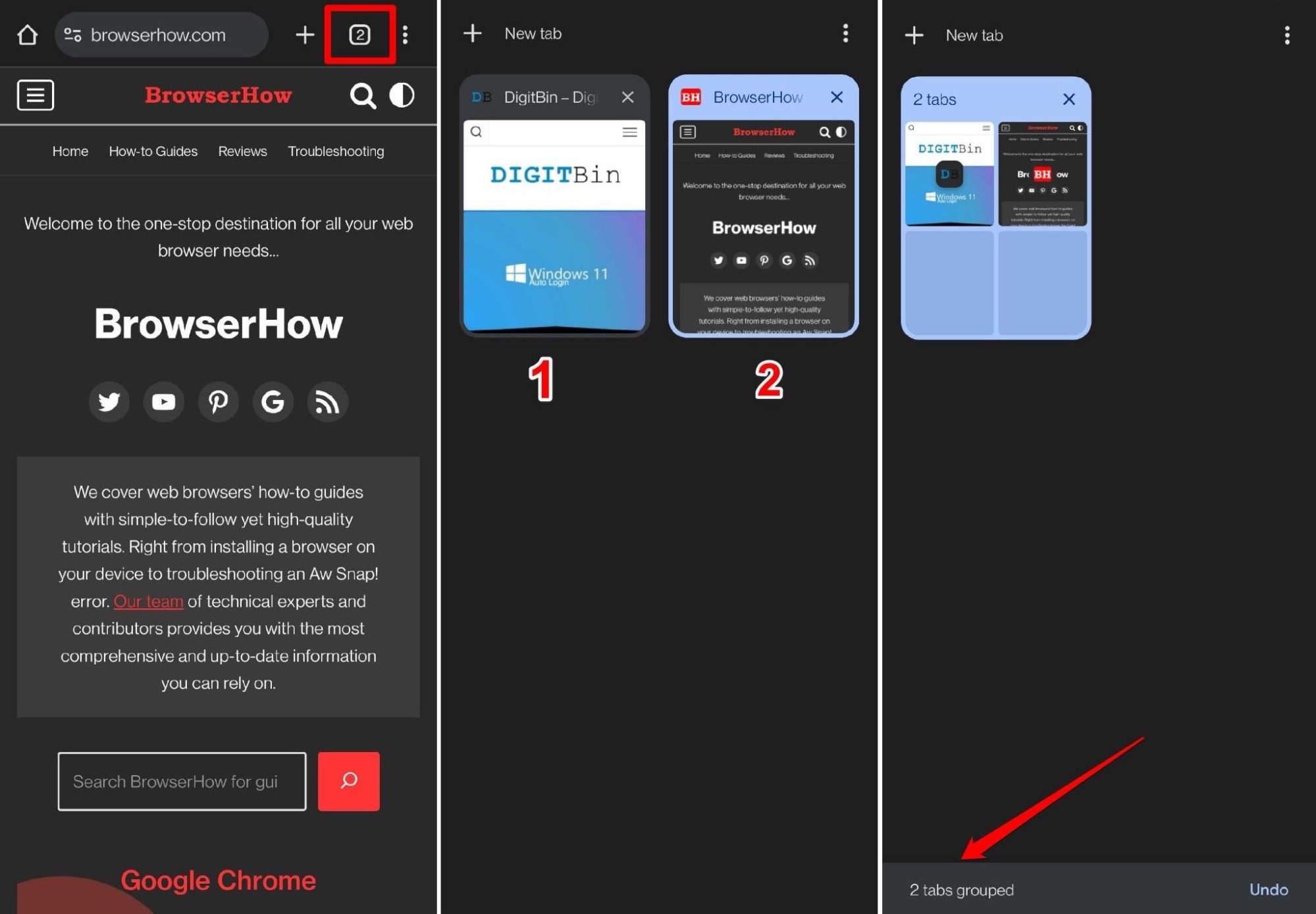Viewport: 1316px width, 914px height.
Task: Open the Troubleshooting navigation link
Action: [x=335, y=151]
